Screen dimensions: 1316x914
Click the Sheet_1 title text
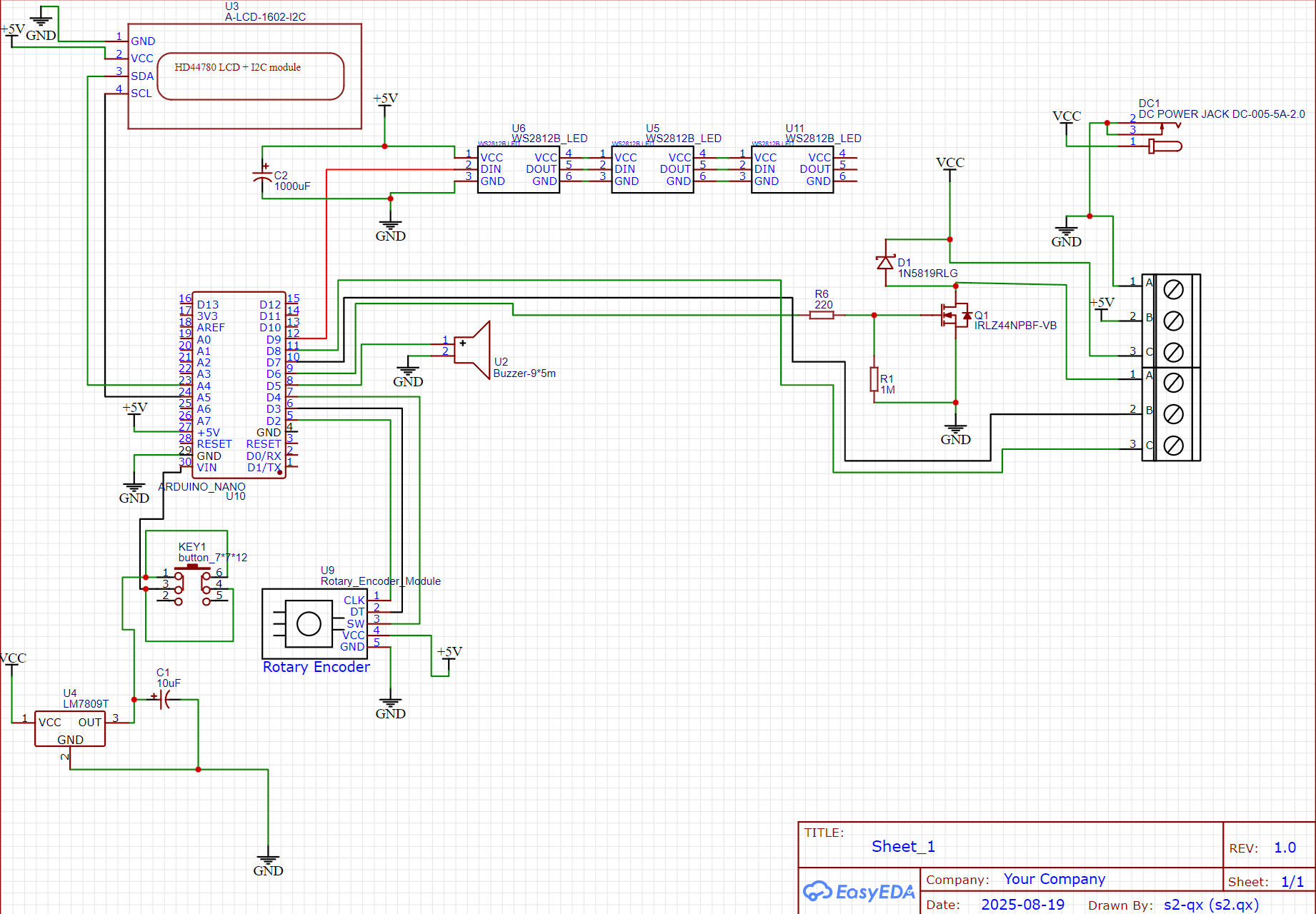(903, 846)
